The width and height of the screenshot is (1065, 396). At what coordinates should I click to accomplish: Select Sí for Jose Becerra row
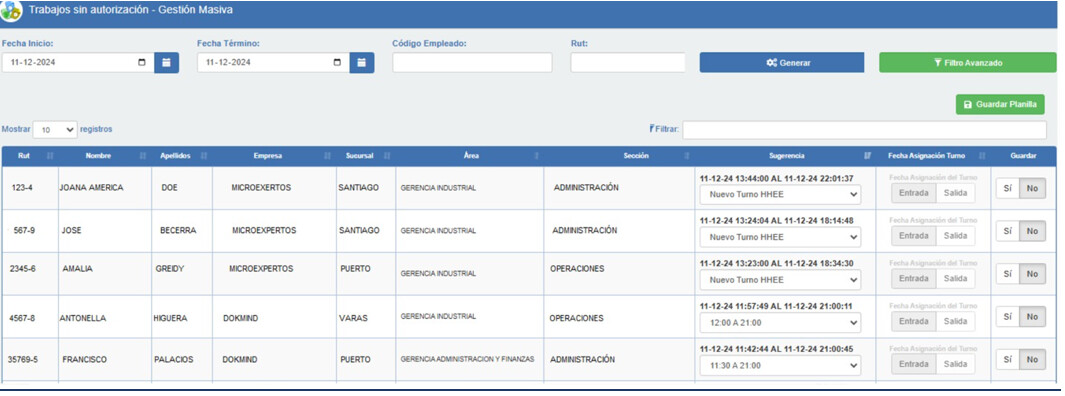[1008, 231]
